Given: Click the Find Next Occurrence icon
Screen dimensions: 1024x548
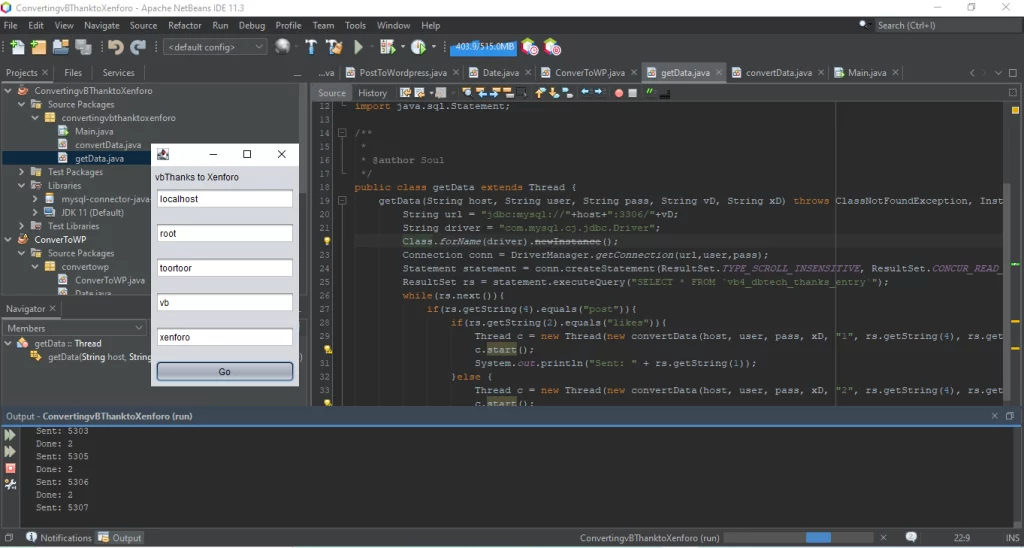Looking at the screenshot, I should 494,93.
